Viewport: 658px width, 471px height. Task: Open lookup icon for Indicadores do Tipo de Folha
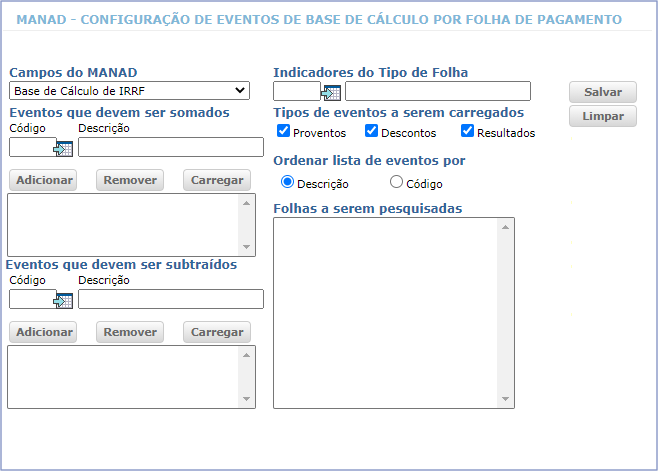(331, 92)
